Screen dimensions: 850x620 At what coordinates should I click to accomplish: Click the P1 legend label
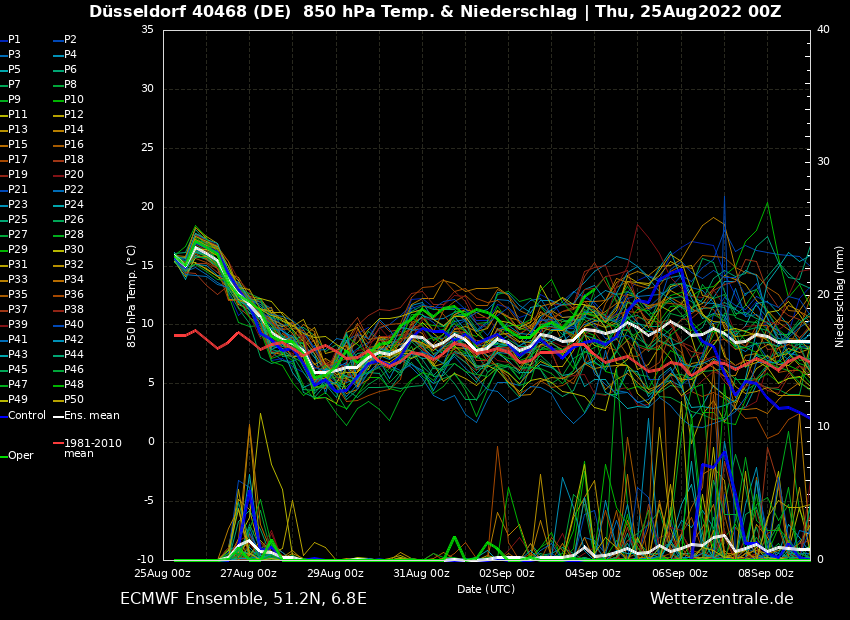tap(14, 39)
